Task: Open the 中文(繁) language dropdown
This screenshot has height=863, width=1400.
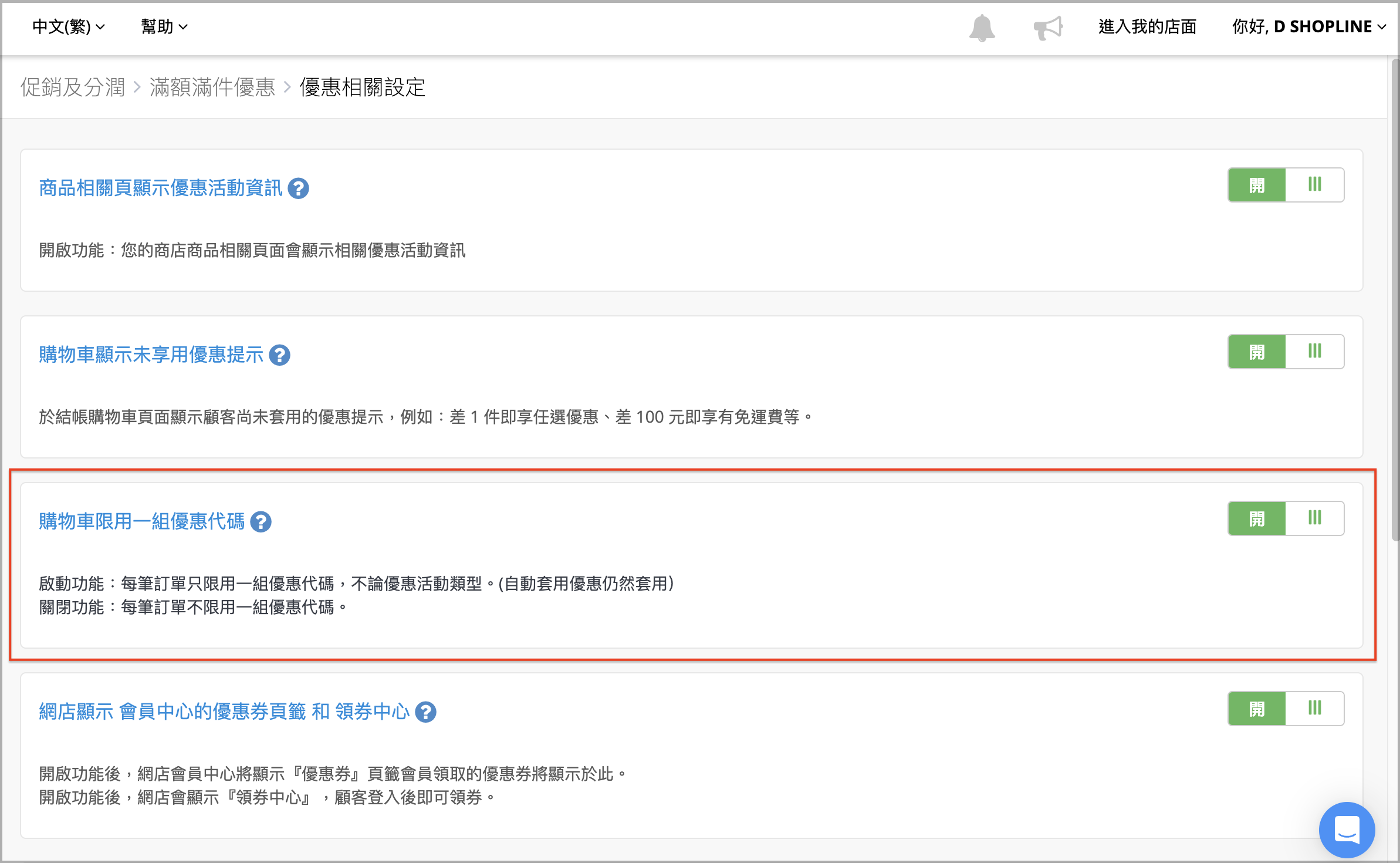Action: (69, 26)
